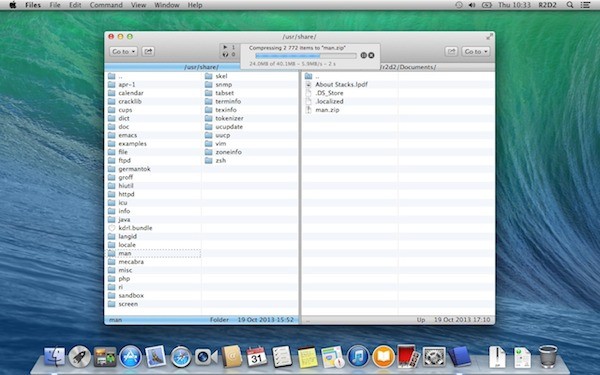Screen dimensions: 600x375
Task: Click the folder icon next to php
Action: pos(112,279)
